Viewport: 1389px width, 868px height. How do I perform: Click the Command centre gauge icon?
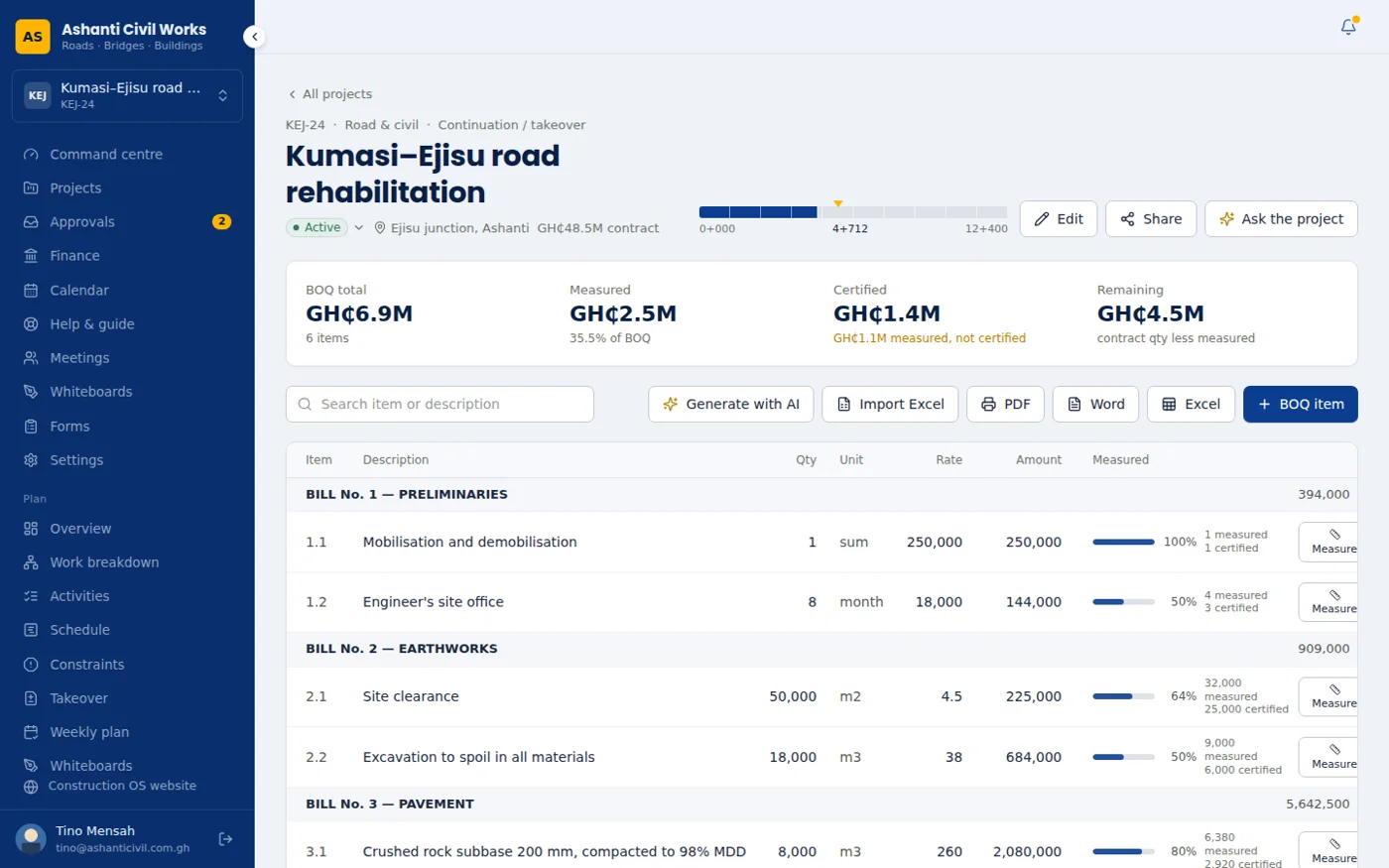coord(31,155)
